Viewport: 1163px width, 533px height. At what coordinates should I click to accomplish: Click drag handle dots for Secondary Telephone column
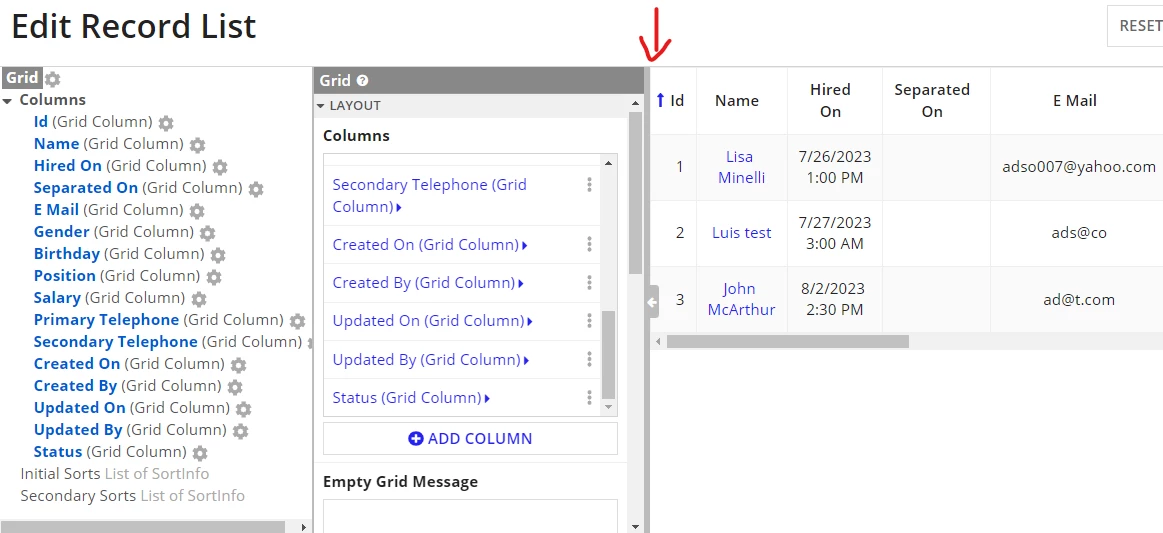coord(589,185)
